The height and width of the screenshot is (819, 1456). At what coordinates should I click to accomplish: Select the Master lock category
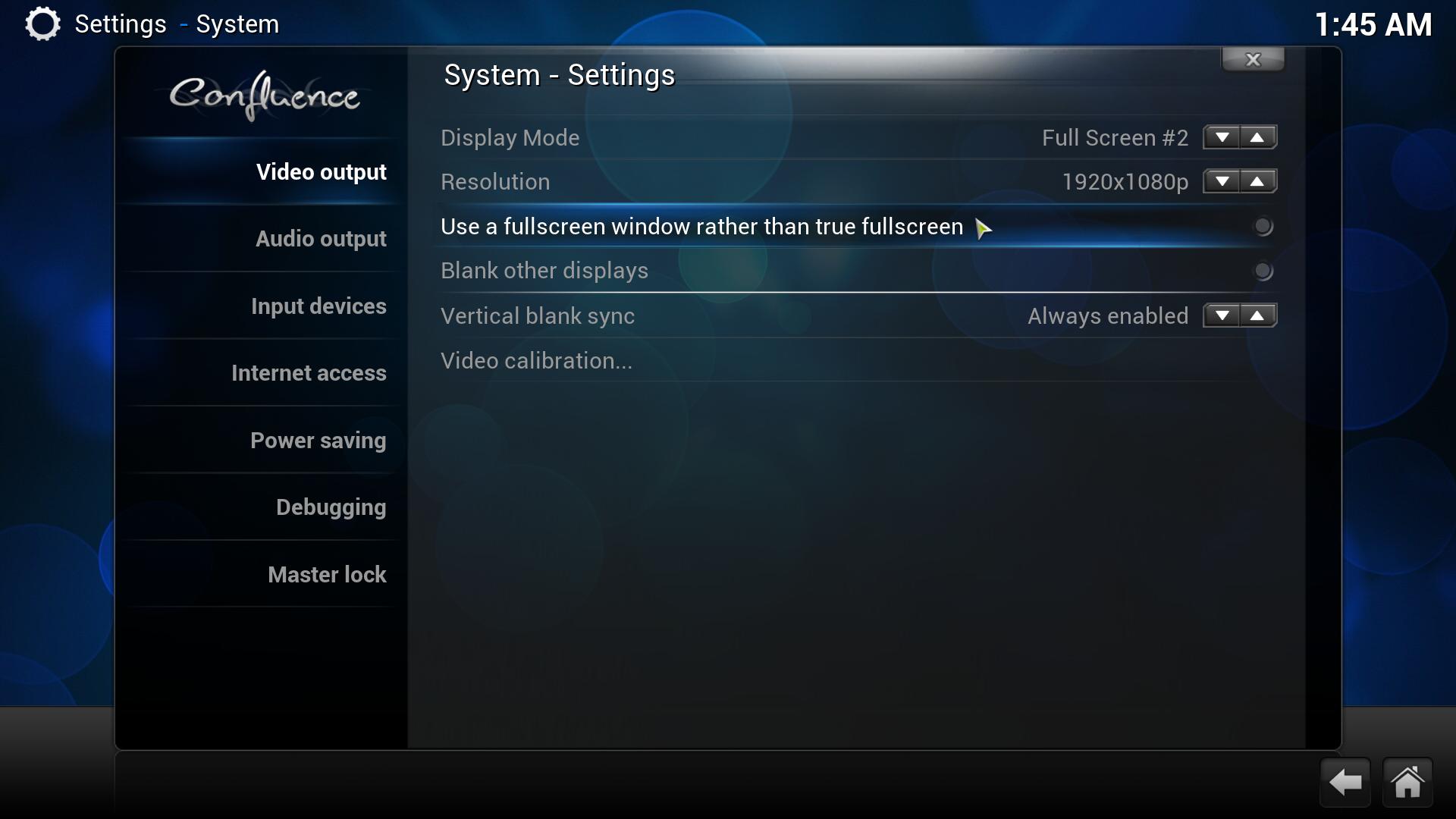point(262,575)
